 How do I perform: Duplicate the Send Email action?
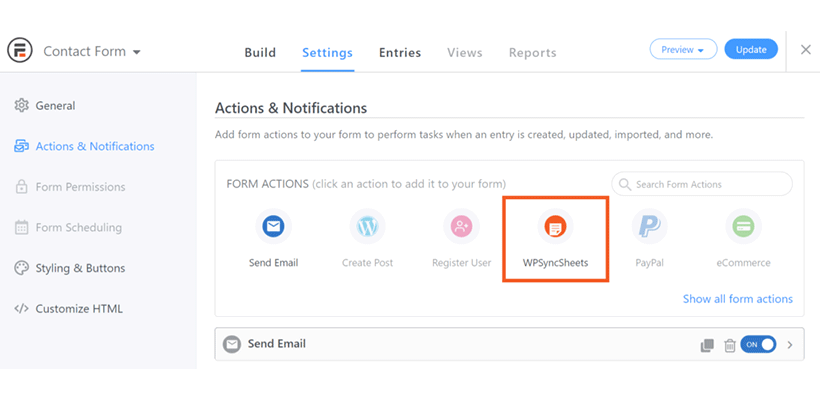pyautogui.click(x=707, y=345)
